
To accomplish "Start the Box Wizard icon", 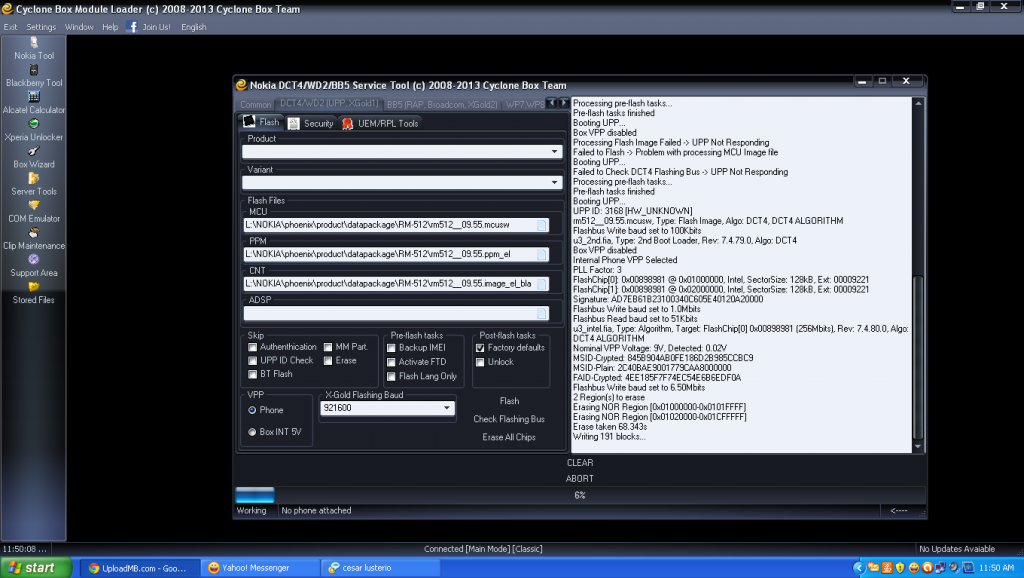I will tap(34, 151).
